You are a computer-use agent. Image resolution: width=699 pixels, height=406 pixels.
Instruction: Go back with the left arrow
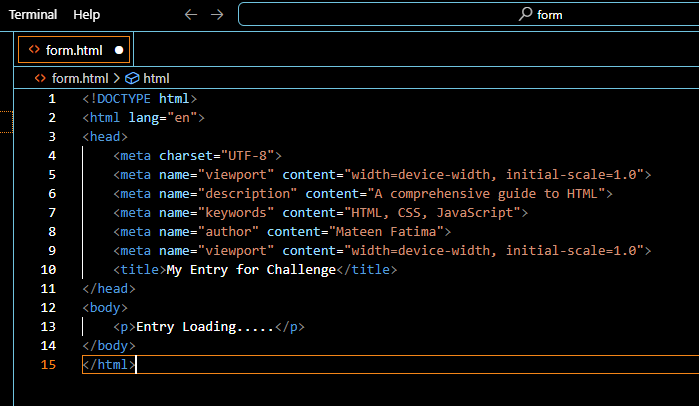point(191,15)
